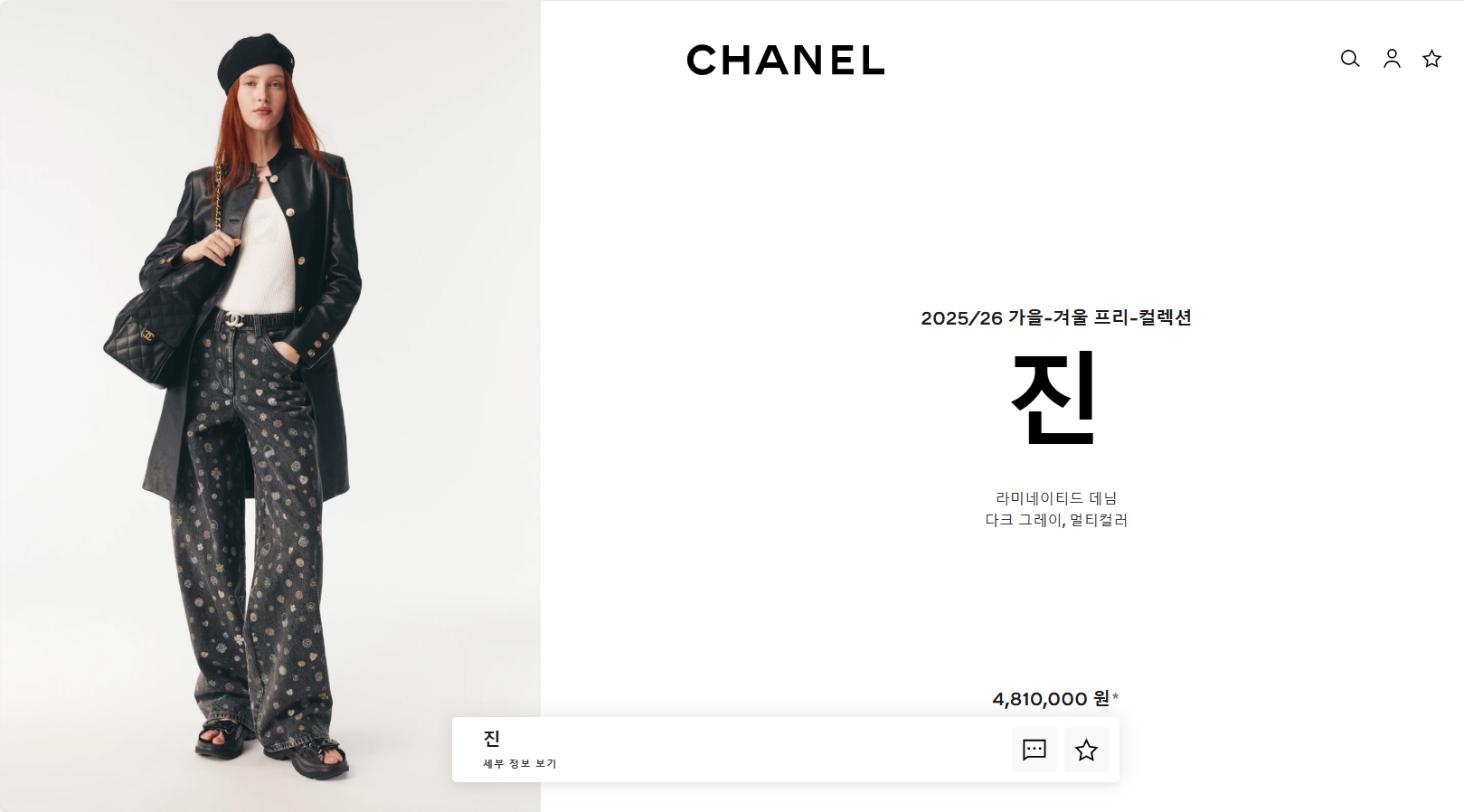
Task: Click the 4,810,000 원 price
Action: point(1051,699)
